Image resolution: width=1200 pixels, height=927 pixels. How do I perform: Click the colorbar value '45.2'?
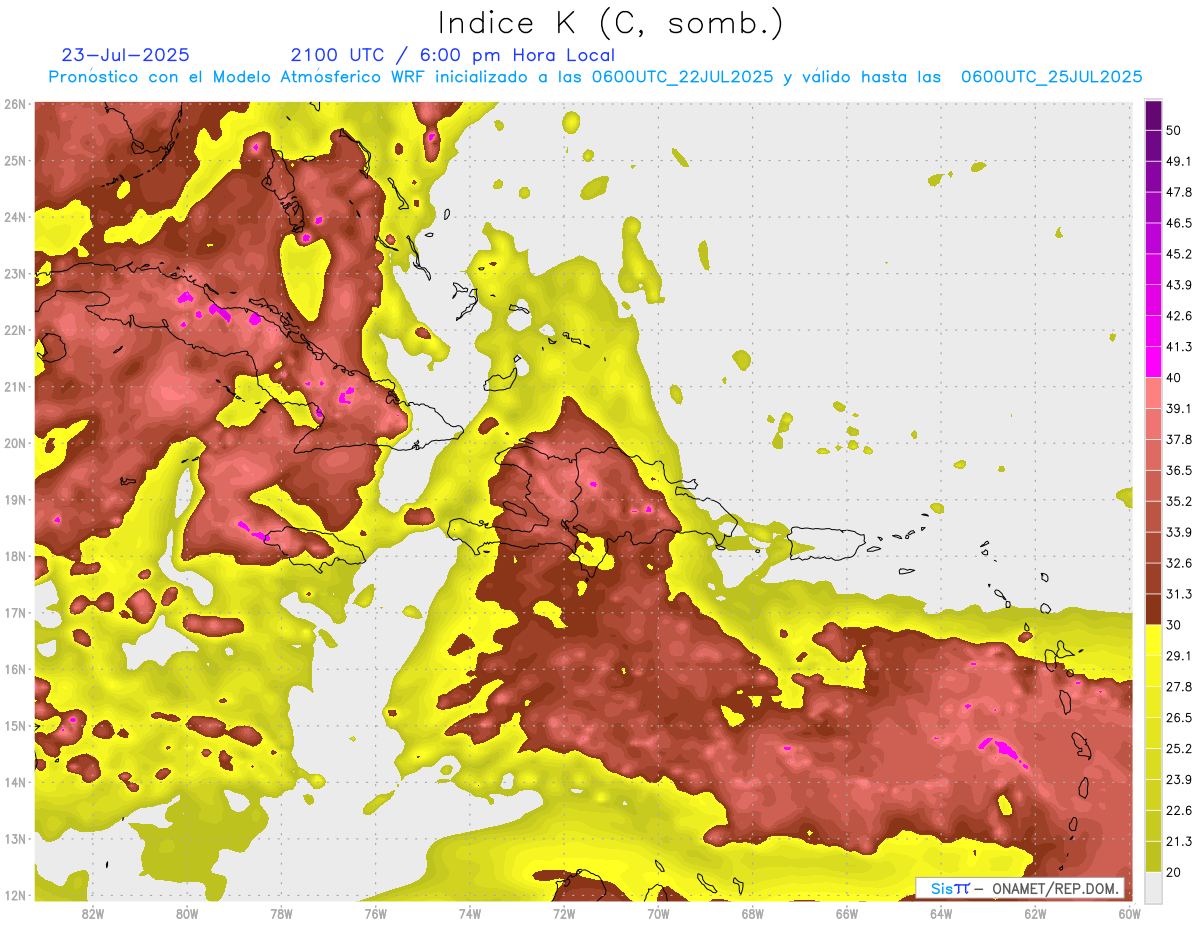click(x=1178, y=254)
